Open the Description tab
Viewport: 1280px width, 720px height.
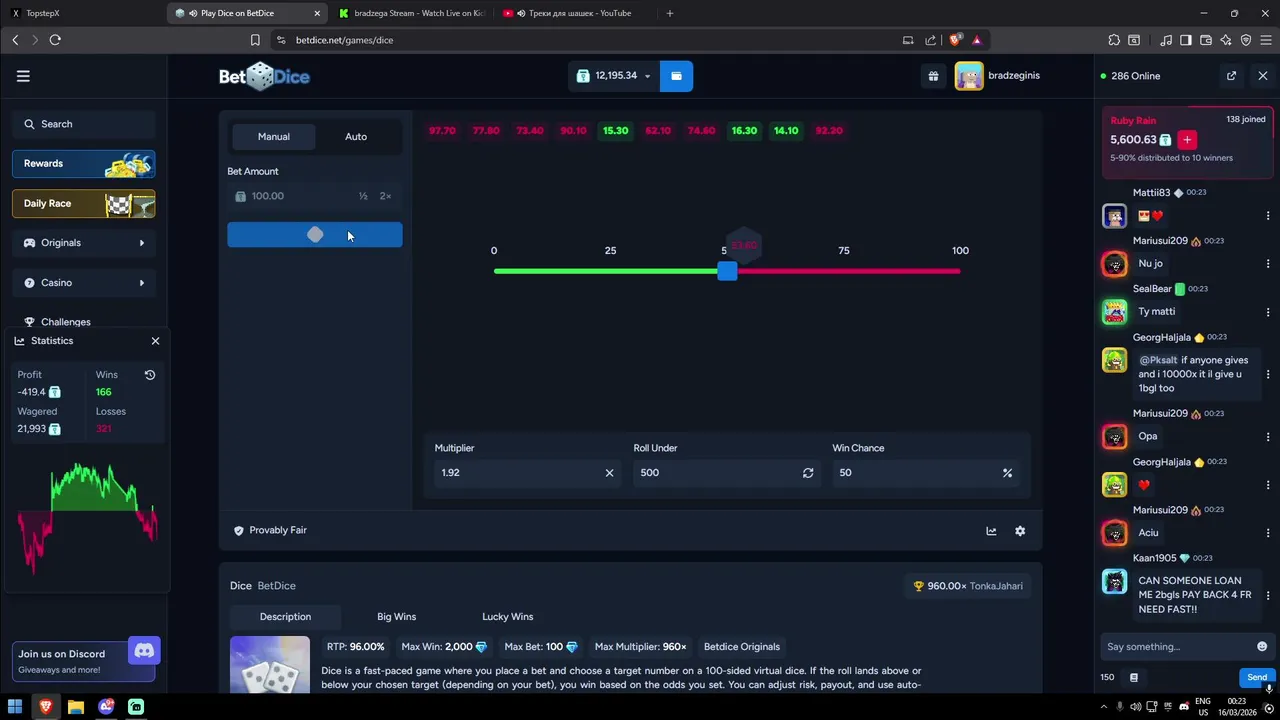[x=285, y=617]
